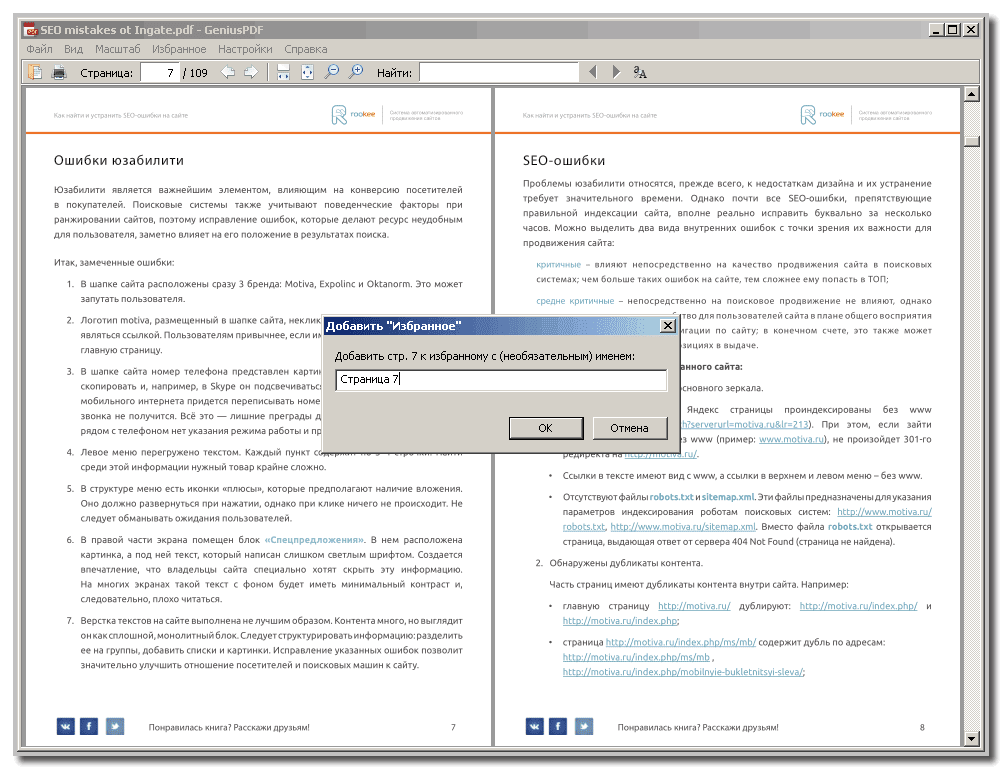Screen dimensions: 1003x770
Task: Go to next page with right arrow
Action: tap(251, 72)
